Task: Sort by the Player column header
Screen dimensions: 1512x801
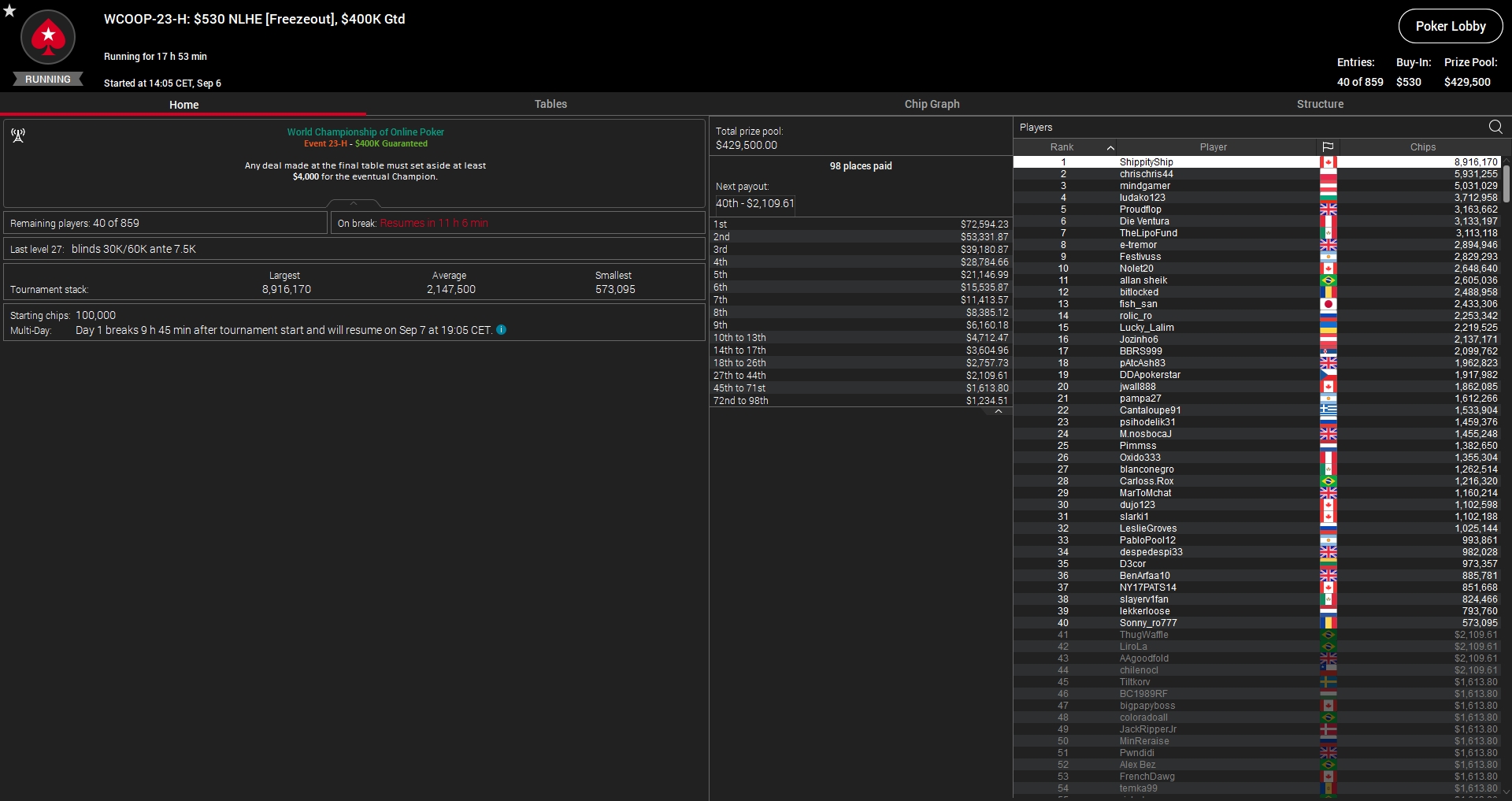Action: pos(1213,147)
